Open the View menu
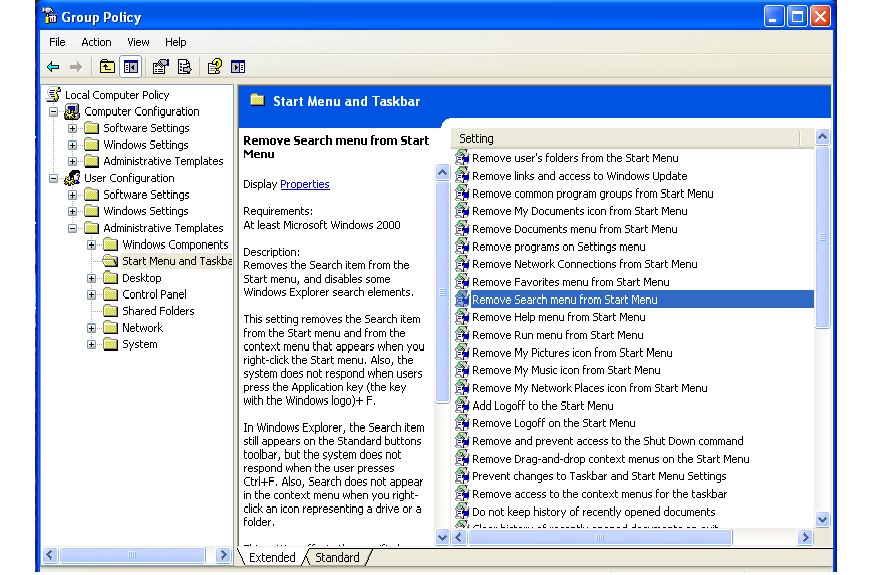 138,42
